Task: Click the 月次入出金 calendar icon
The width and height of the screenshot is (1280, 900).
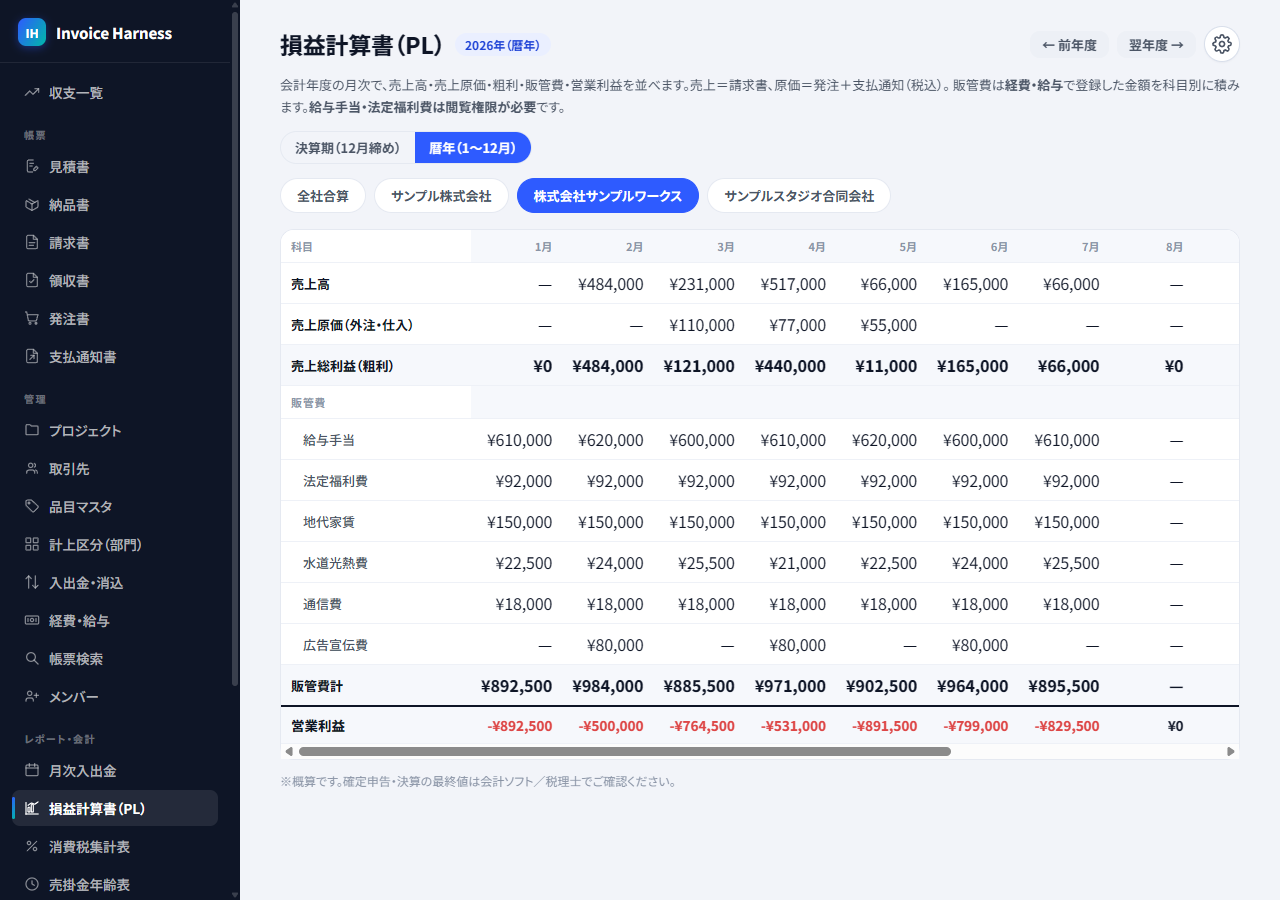Action: coord(32,771)
